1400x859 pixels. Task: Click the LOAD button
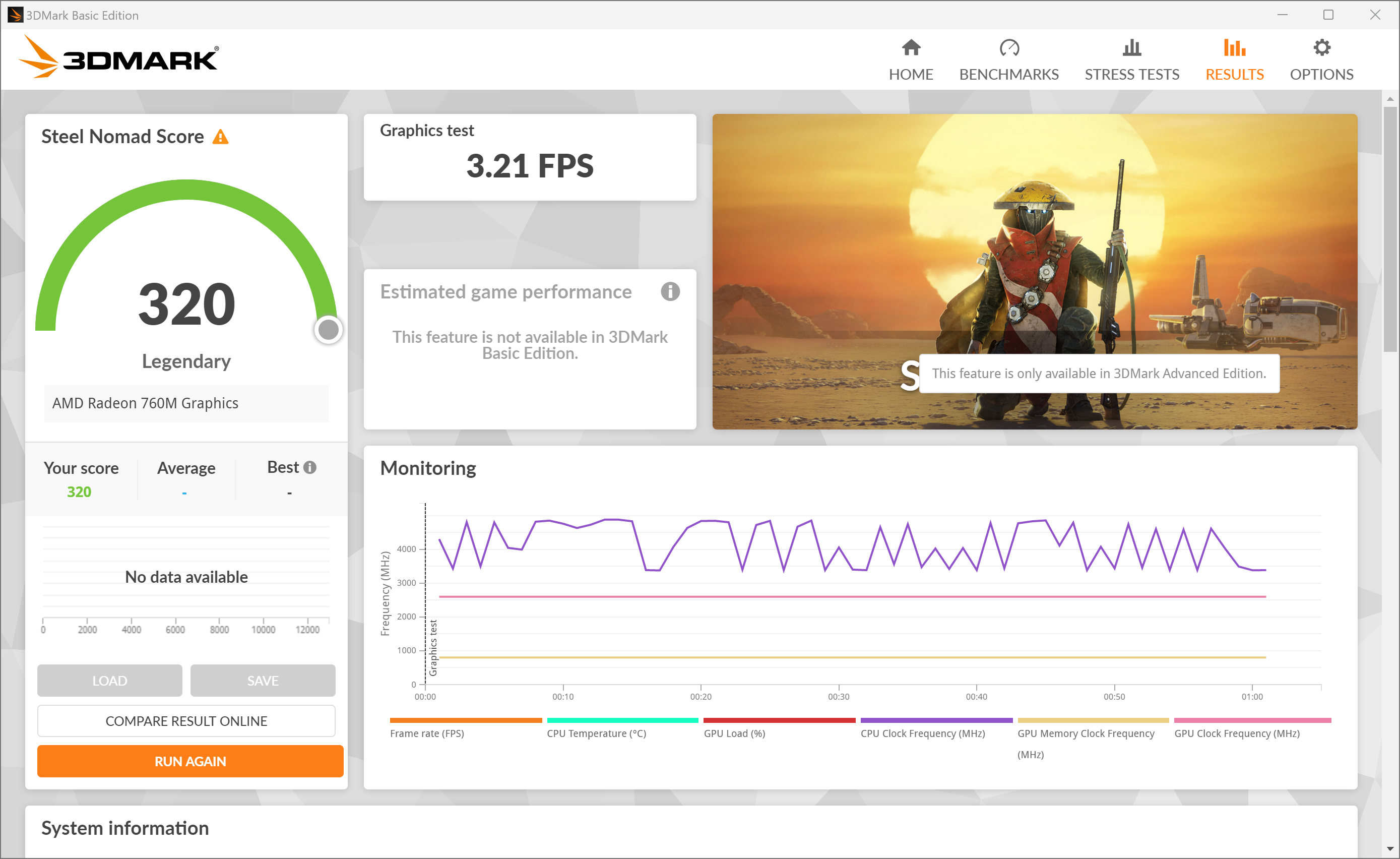click(x=110, y=681)
